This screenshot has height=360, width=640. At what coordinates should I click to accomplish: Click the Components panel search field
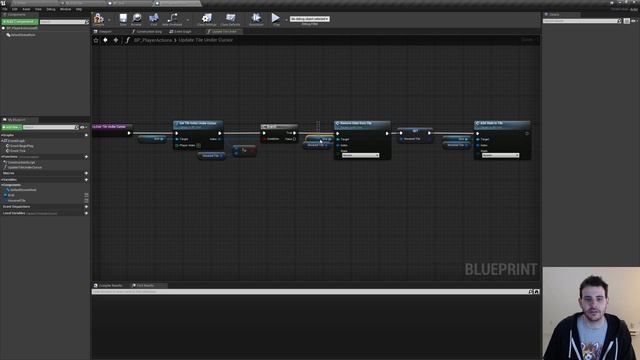pyautogui.click(x=64, y=22)
